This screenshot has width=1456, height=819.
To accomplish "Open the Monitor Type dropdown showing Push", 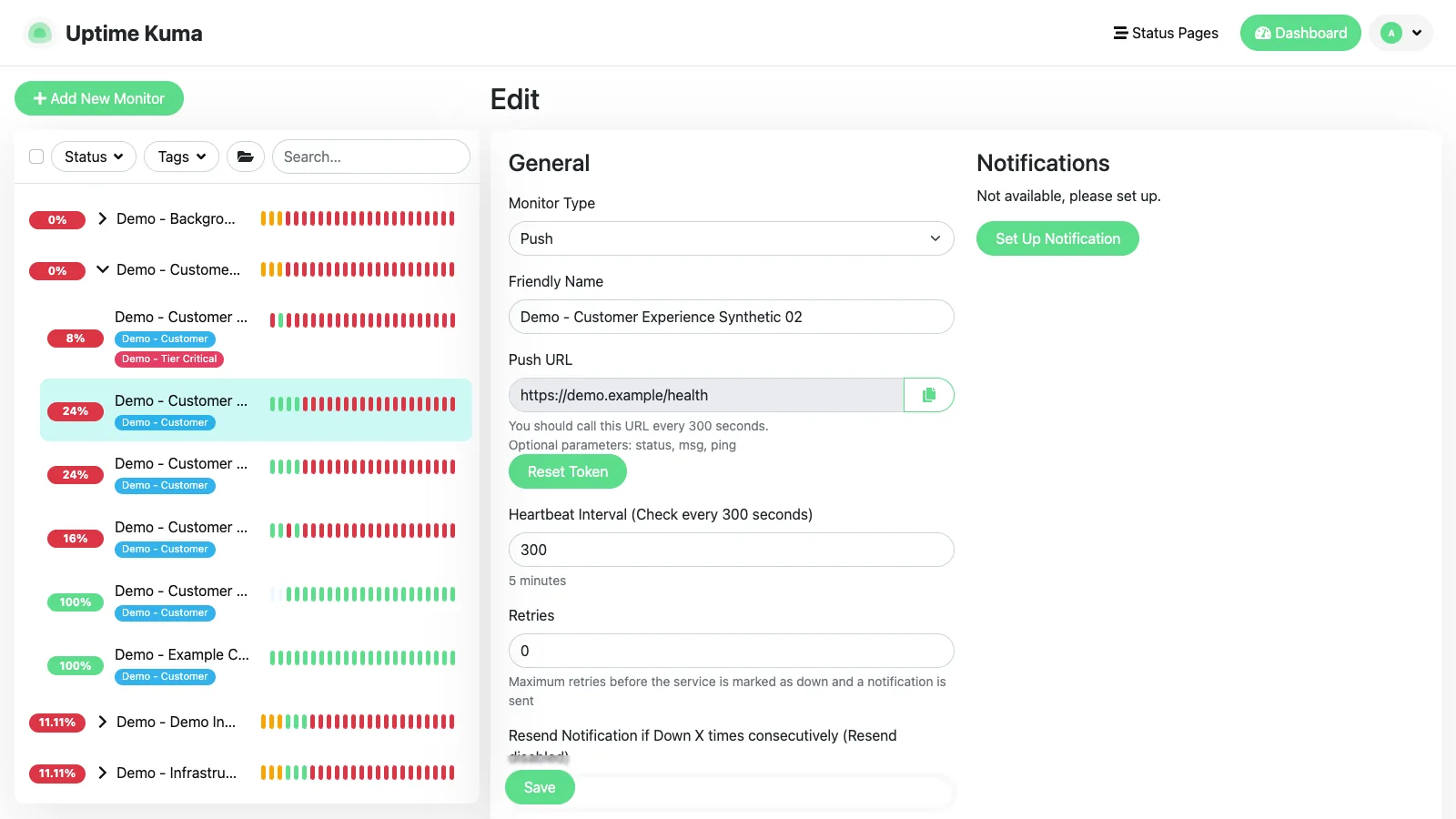I will (732, 238).
